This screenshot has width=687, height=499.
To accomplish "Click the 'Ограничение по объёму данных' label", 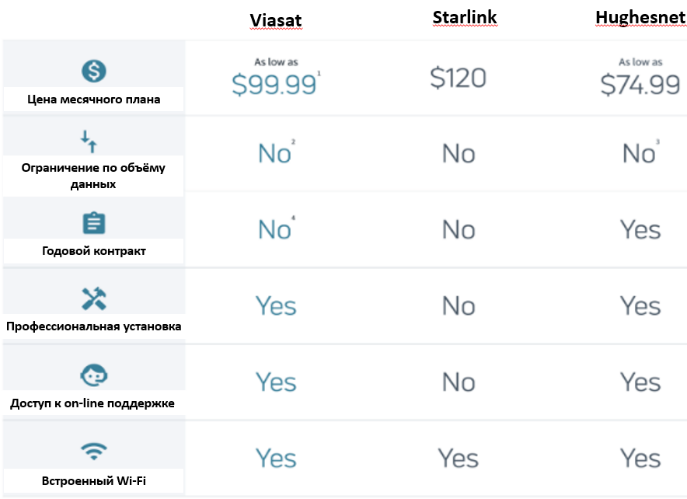I will point(93,177).
